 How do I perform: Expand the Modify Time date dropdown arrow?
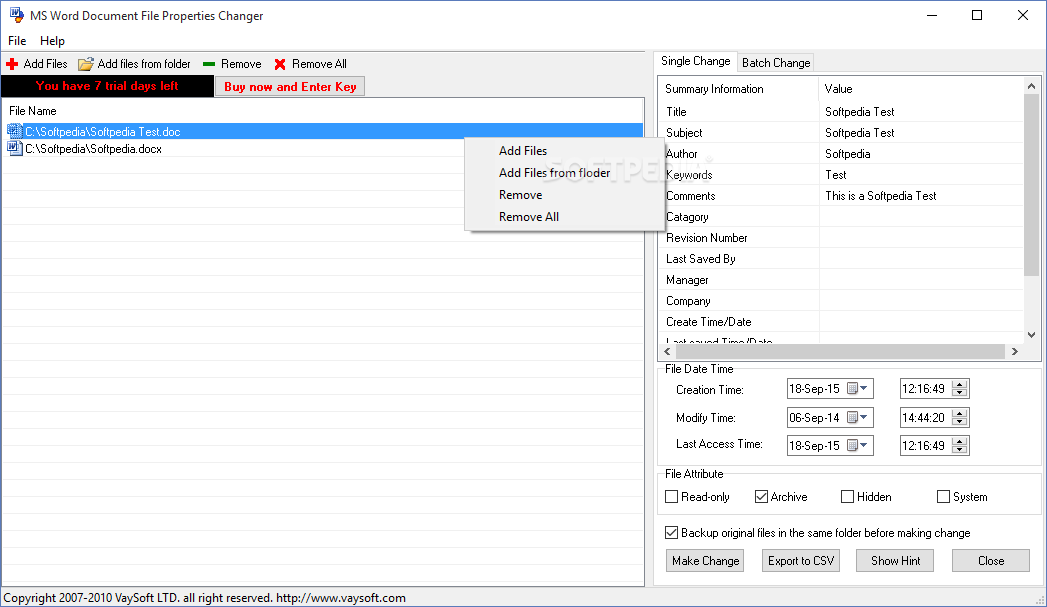(864, 417)
